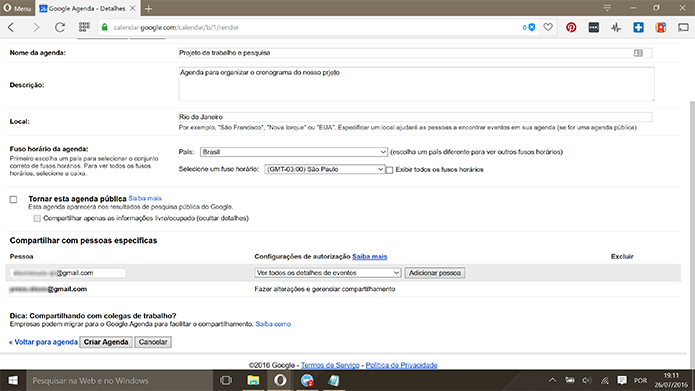The image size is (695, 391).
Task: Reload the page with refresh icon
Action: click(60, 27)
